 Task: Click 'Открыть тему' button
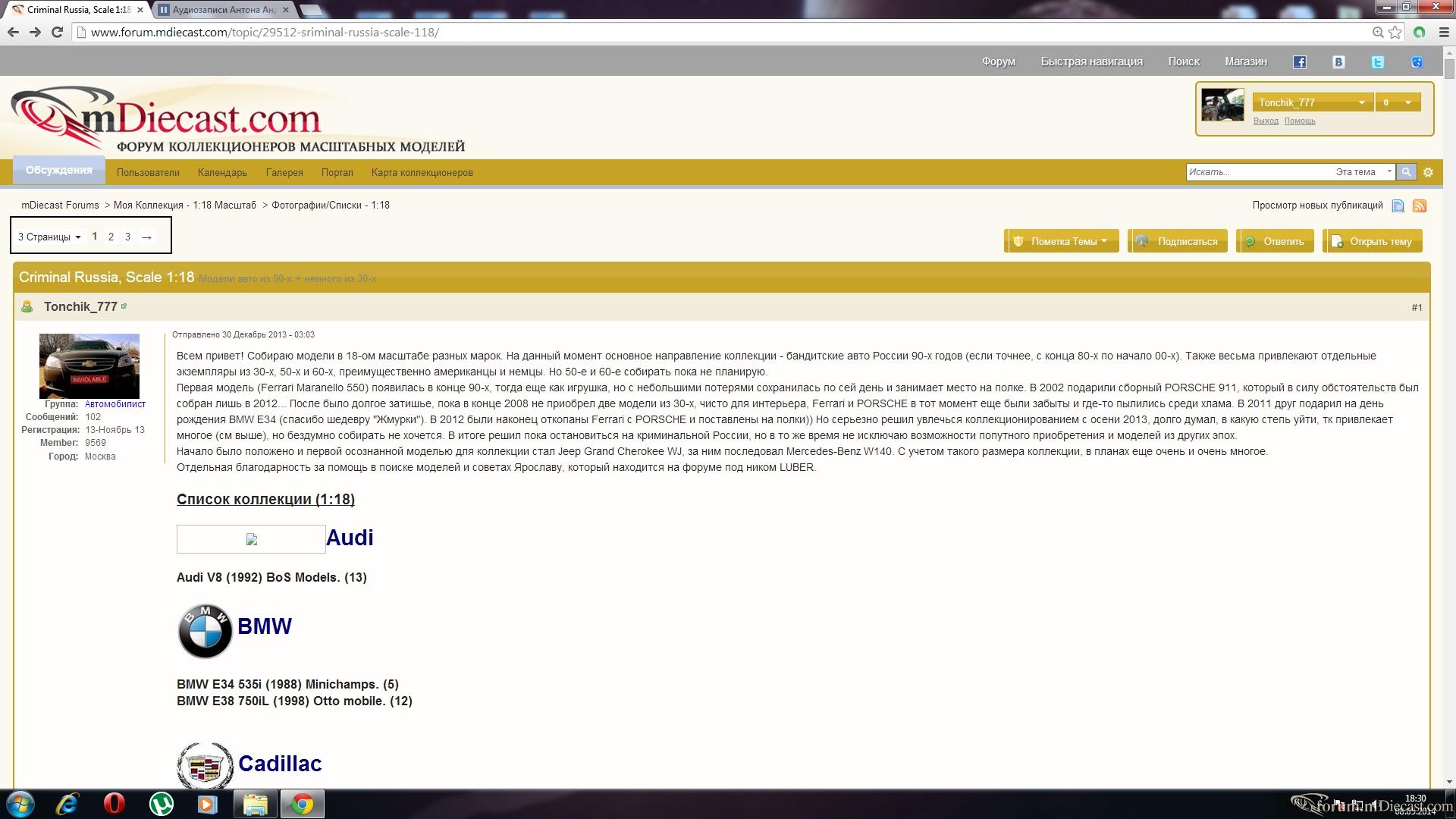pos(1373,241)
